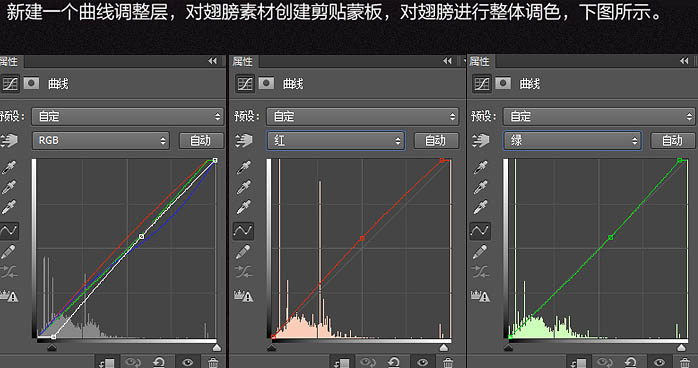The width and height of the screenshot is (698, 368).
Task: Open the preset dropdown above the RGB channel
Action: click(127, 117)
